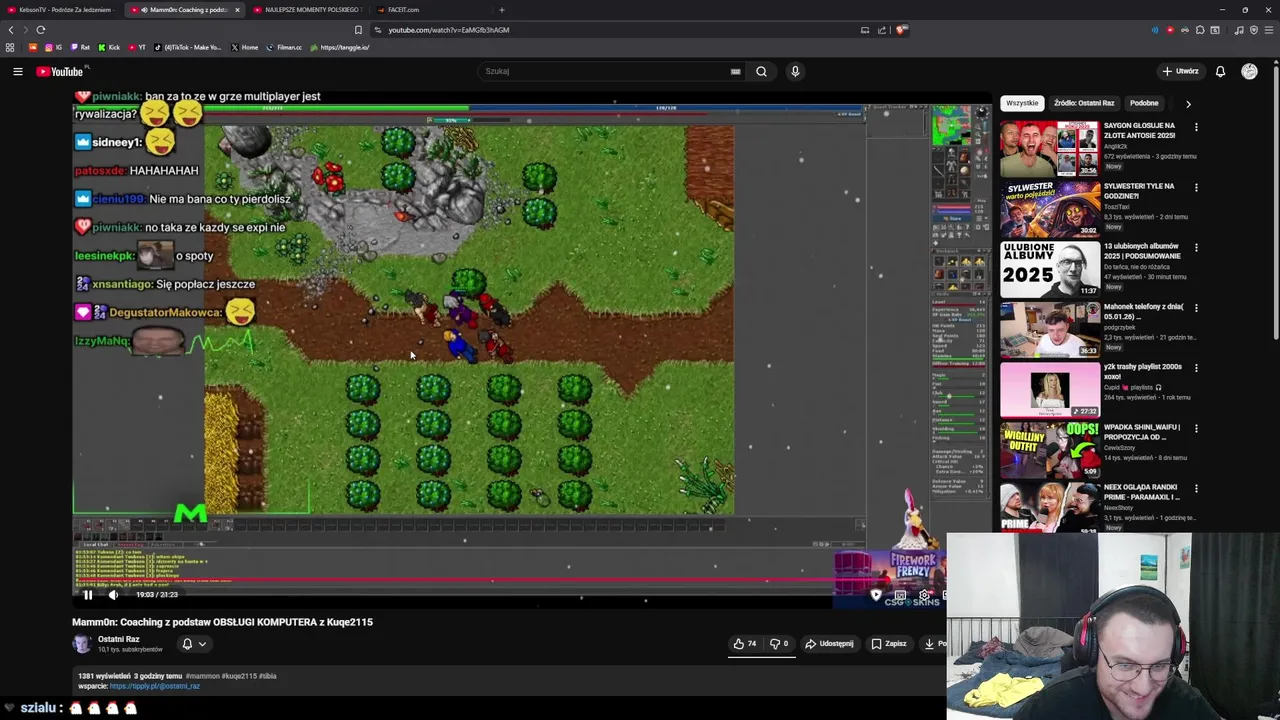Show more filter chips with right arrow
1280x720 pixels.
coord(1188,103)
